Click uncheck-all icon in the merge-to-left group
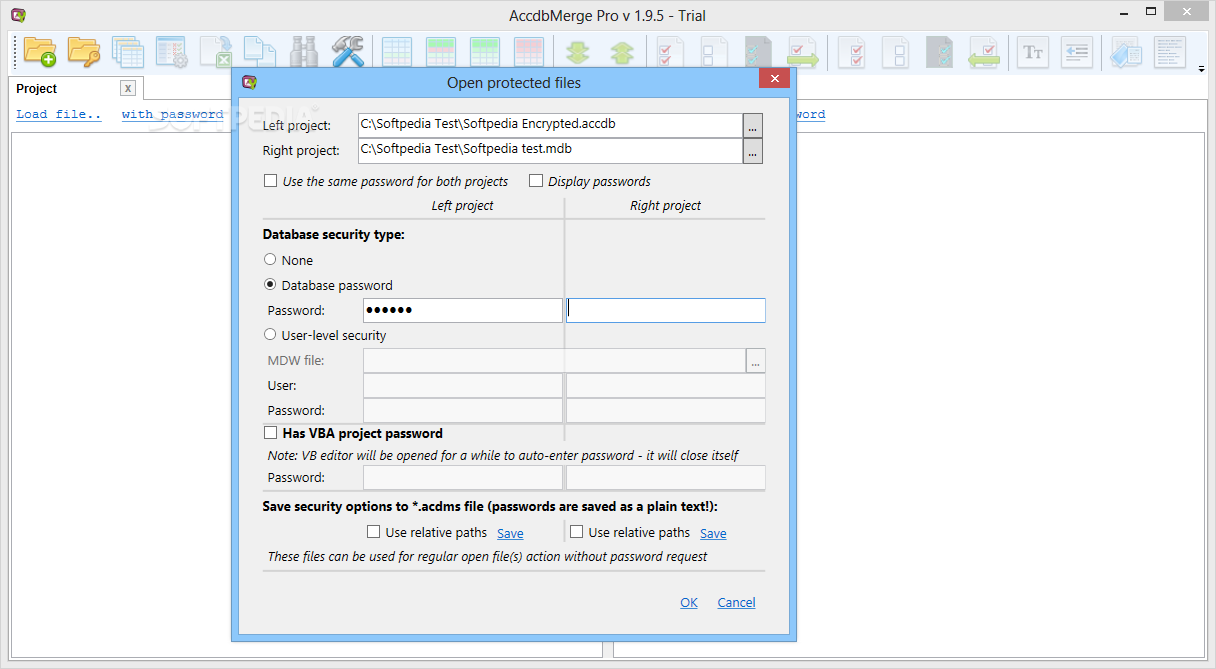This screenshot has height=669, width=1216. pos(896,51)
